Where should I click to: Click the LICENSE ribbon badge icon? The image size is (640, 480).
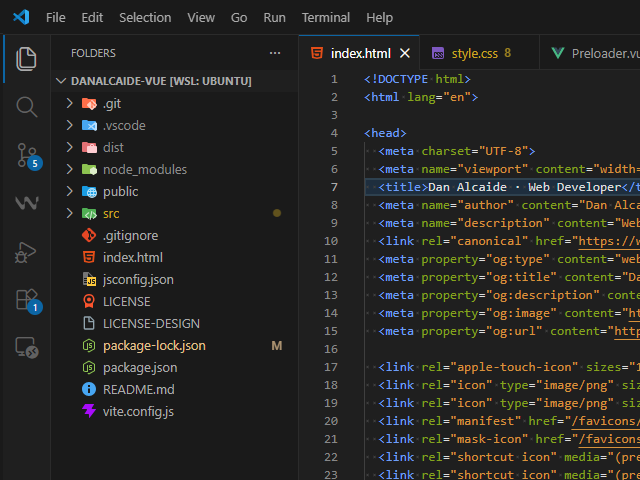click(89, 302)
